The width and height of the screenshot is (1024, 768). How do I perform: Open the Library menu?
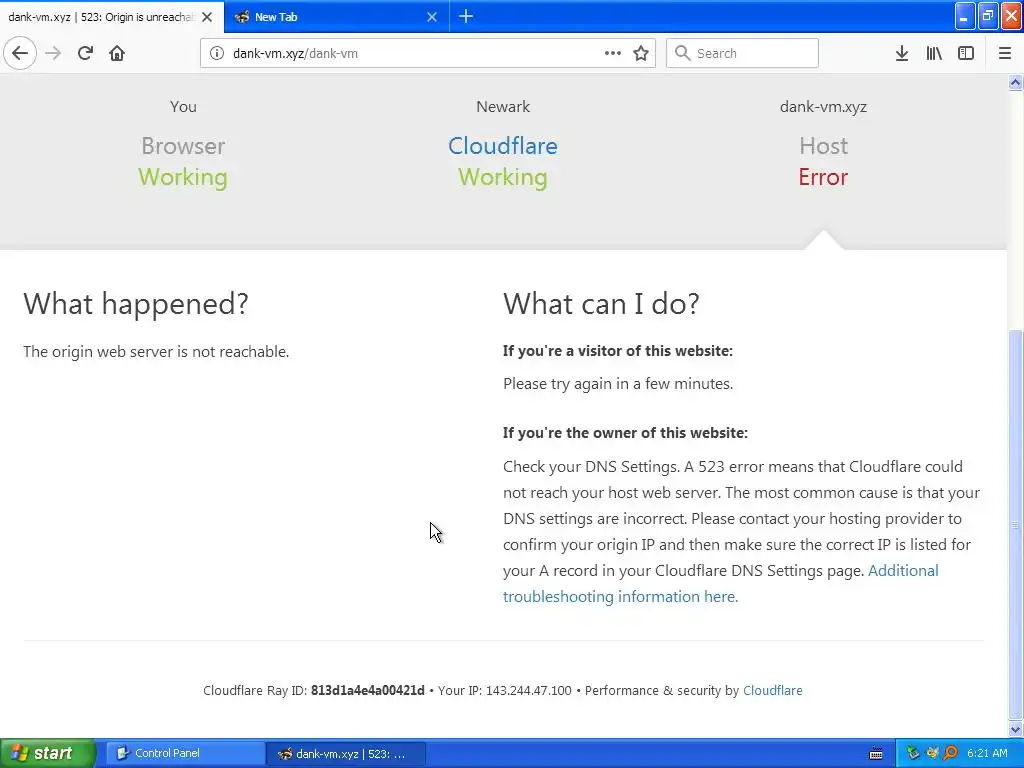934,54
